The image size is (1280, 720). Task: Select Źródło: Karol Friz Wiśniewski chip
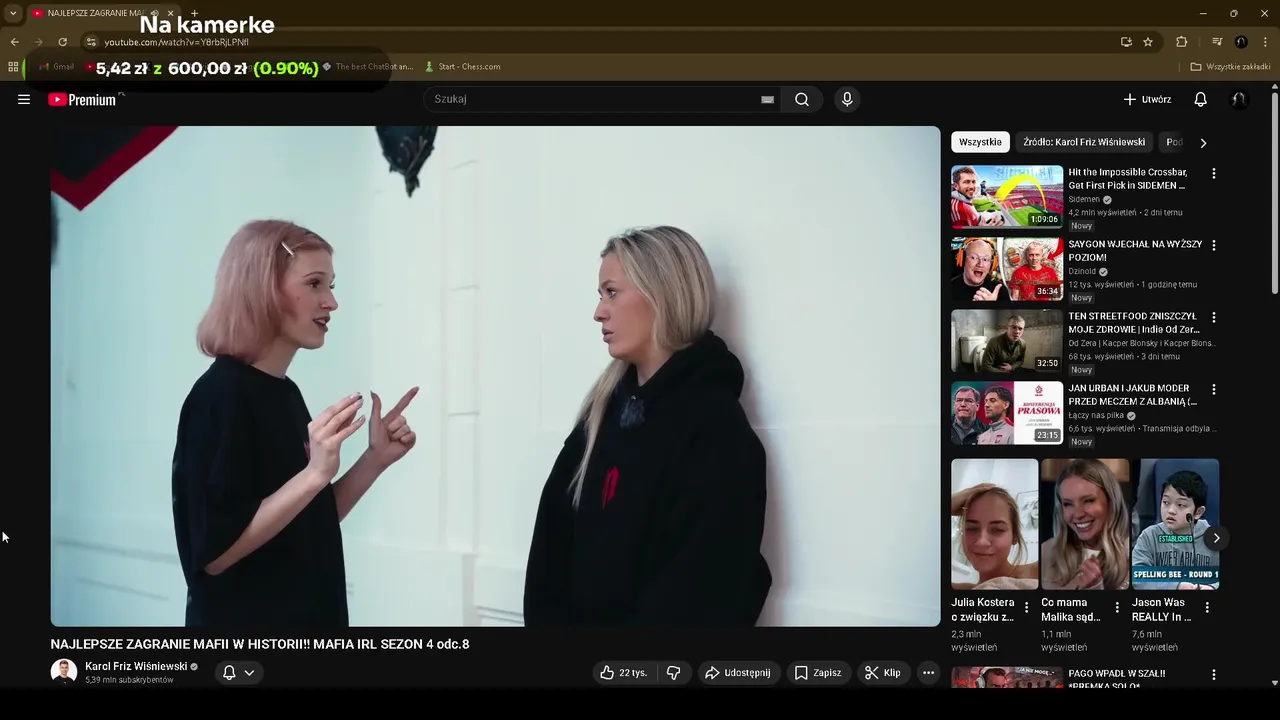(x=1084, y=142)
